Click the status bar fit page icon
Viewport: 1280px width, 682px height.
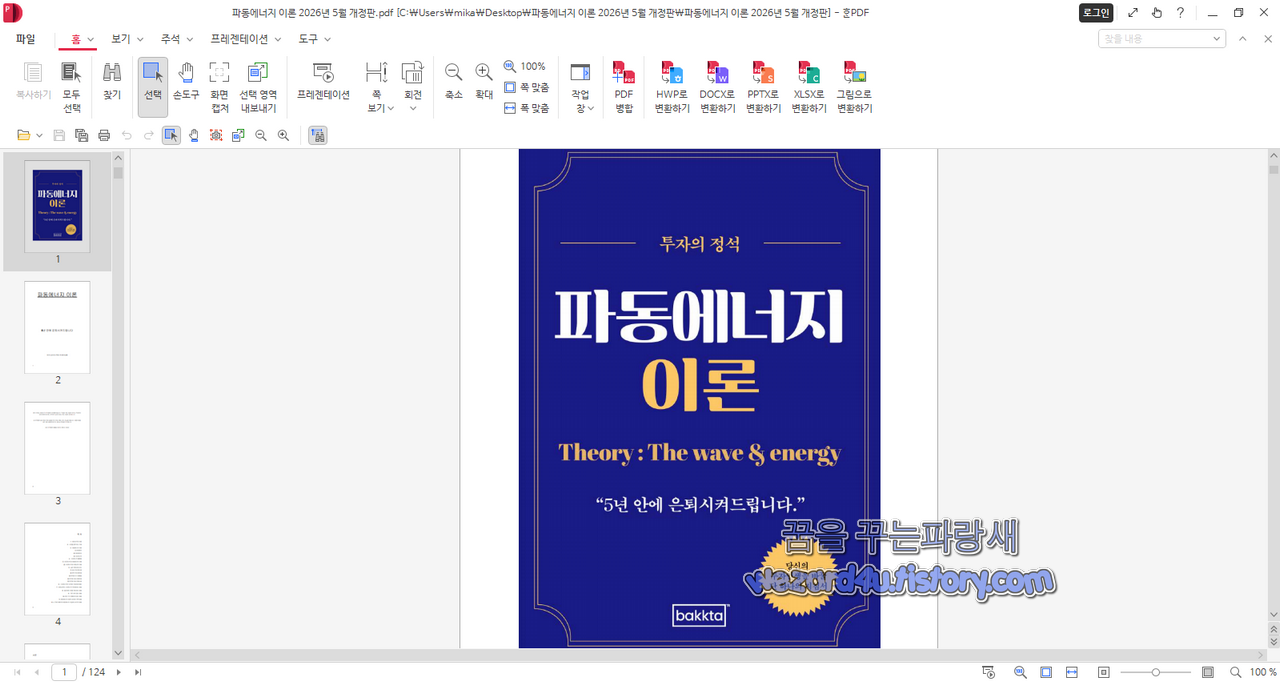pyautogui.click(x=1046, y=672)
